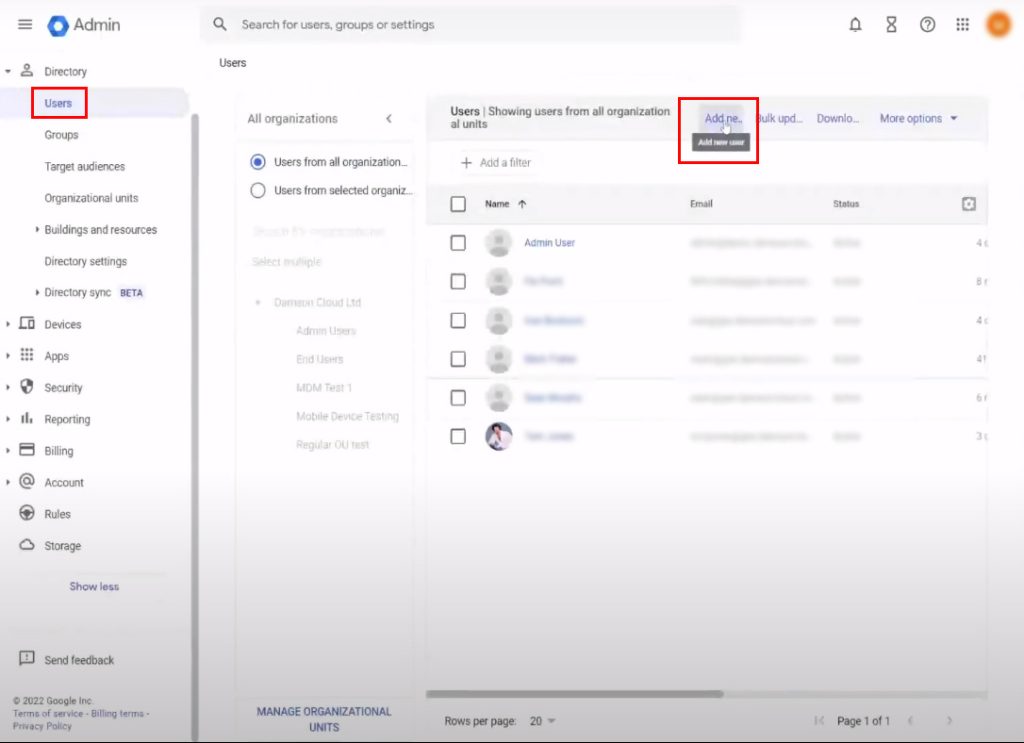Sort by Name using the arrow
The height and width of the screenshot is (743, 1024).
tap(522, 204)
